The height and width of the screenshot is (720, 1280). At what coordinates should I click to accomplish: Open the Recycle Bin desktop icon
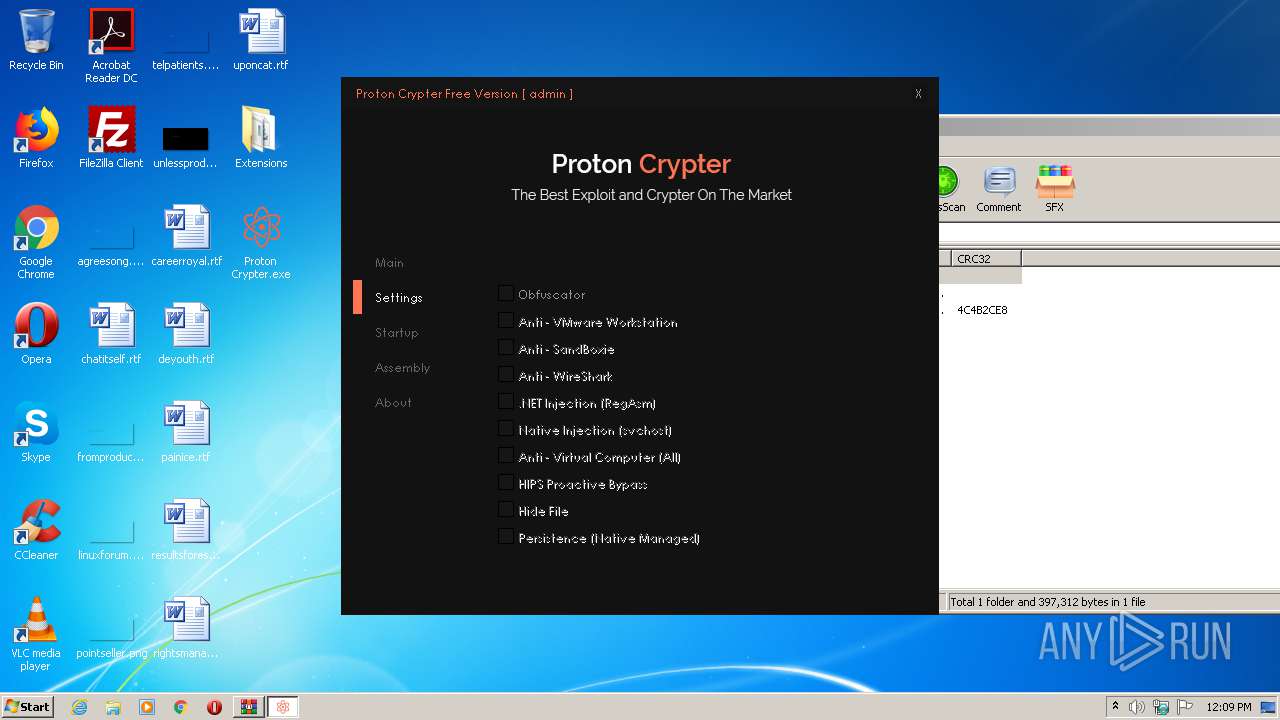coord(36,40)
